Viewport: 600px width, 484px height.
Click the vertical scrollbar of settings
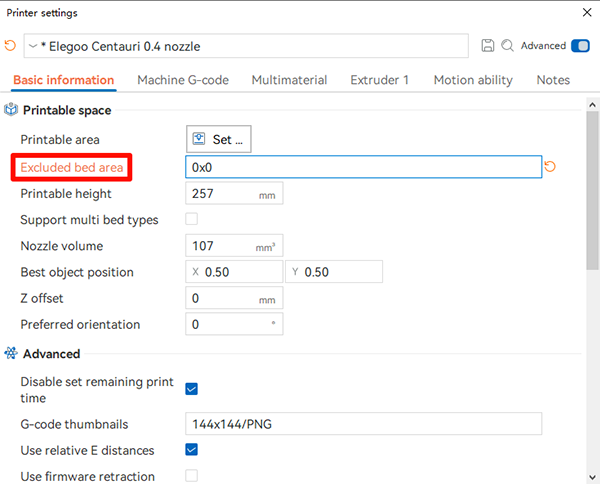point(591,190)
